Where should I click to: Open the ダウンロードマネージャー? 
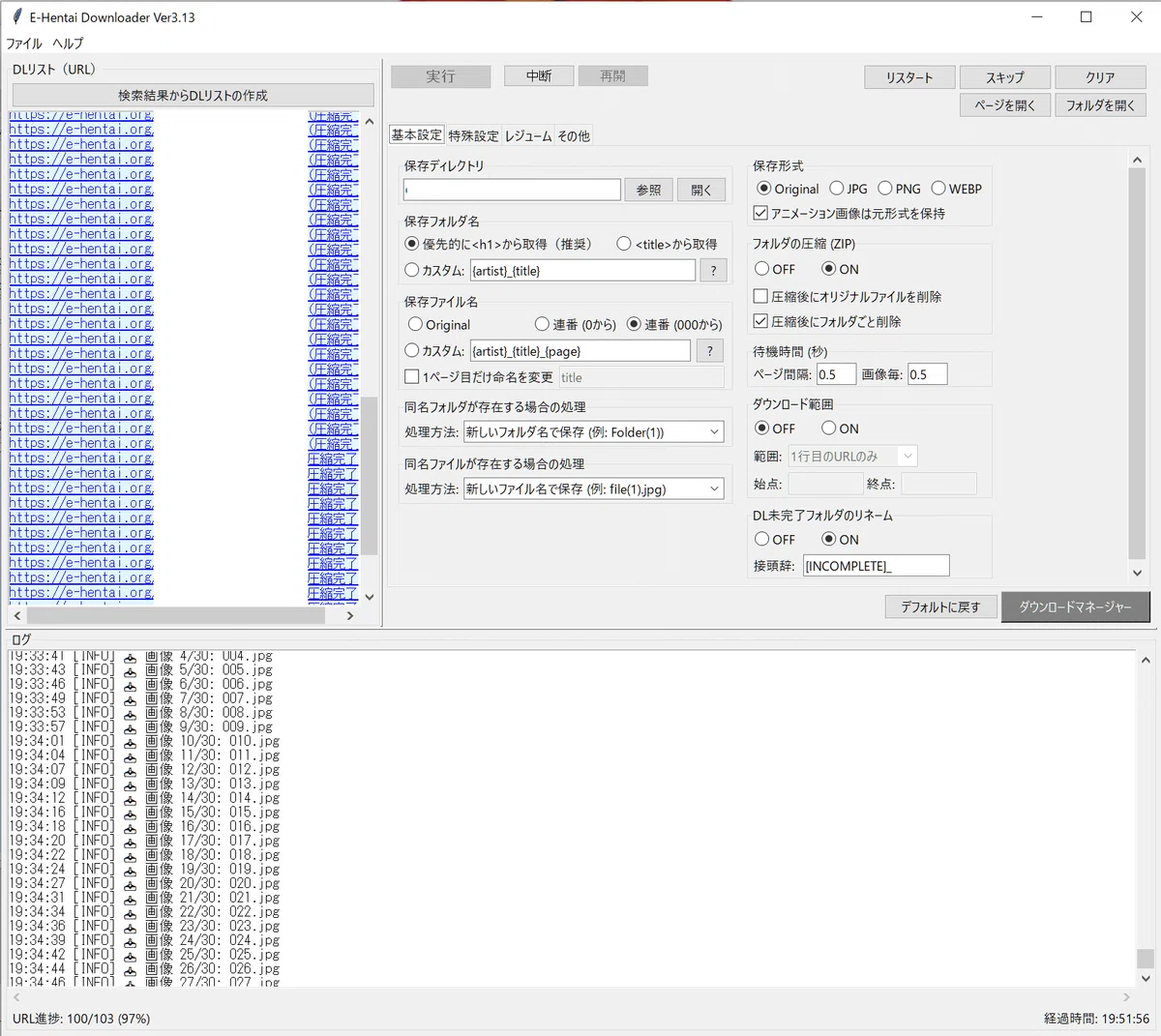pyautogui.click(x=1075, y=607)
